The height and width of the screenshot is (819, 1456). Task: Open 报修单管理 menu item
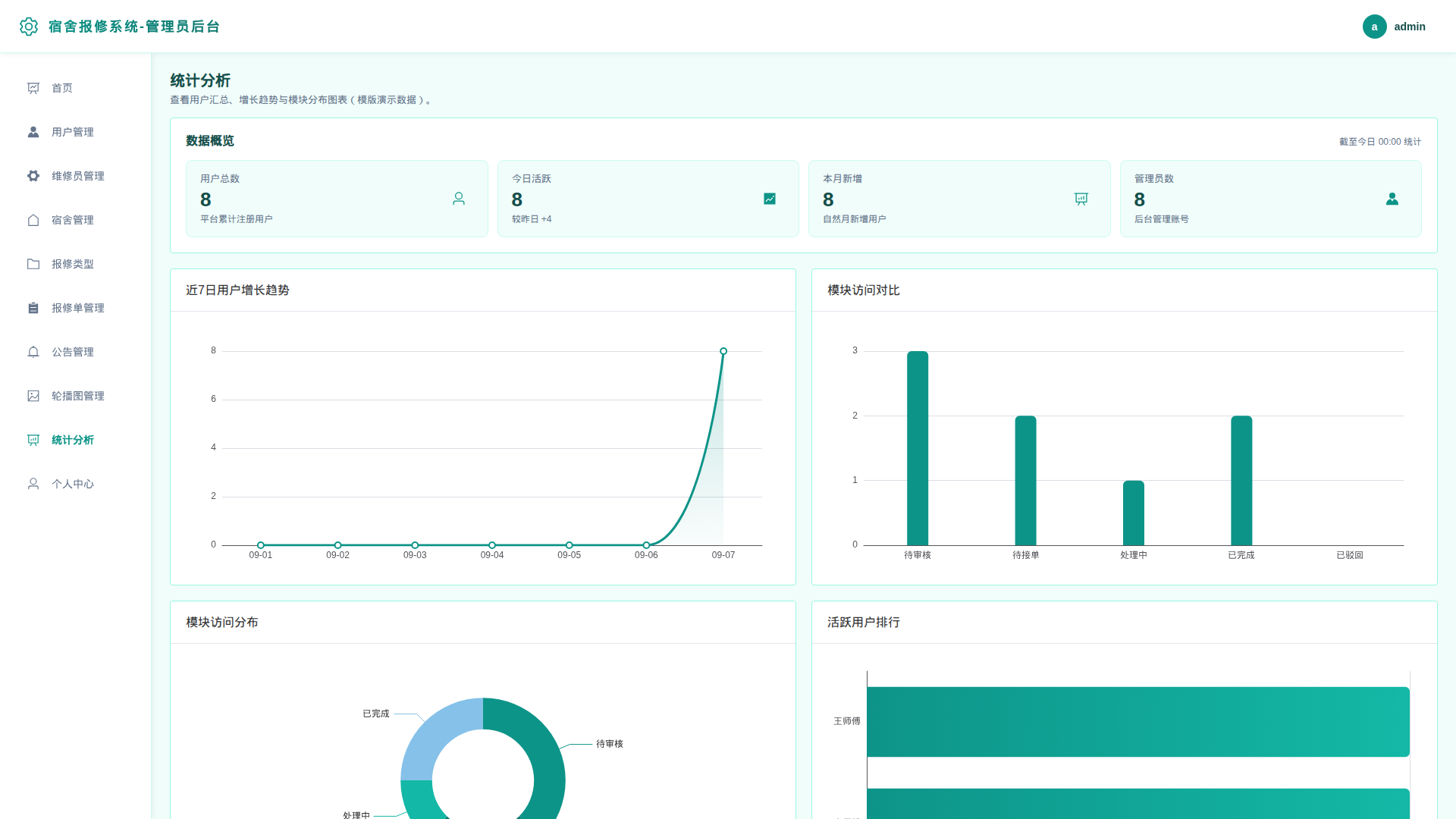tap(76, 308)
